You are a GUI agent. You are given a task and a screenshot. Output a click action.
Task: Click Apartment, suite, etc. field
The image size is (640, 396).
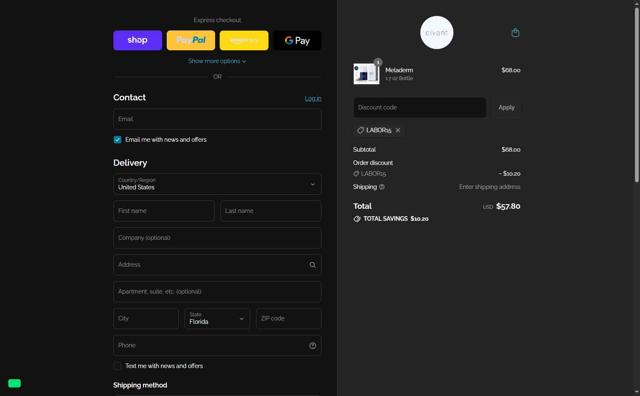point(217,292)
